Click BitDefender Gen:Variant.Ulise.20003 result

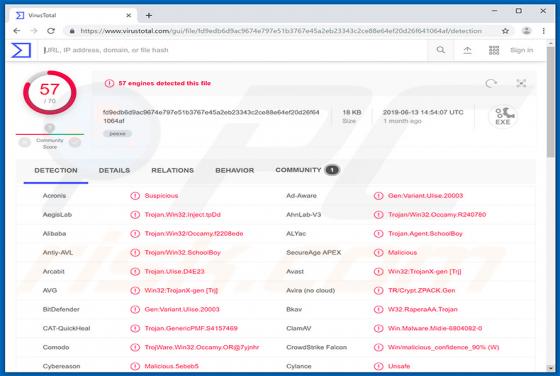pos(182,309)
